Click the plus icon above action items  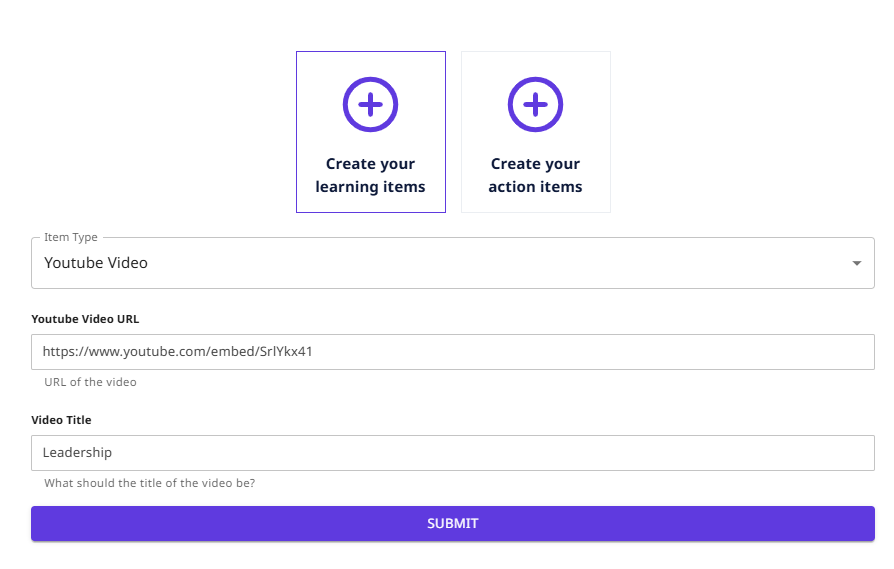coord(535,104)
